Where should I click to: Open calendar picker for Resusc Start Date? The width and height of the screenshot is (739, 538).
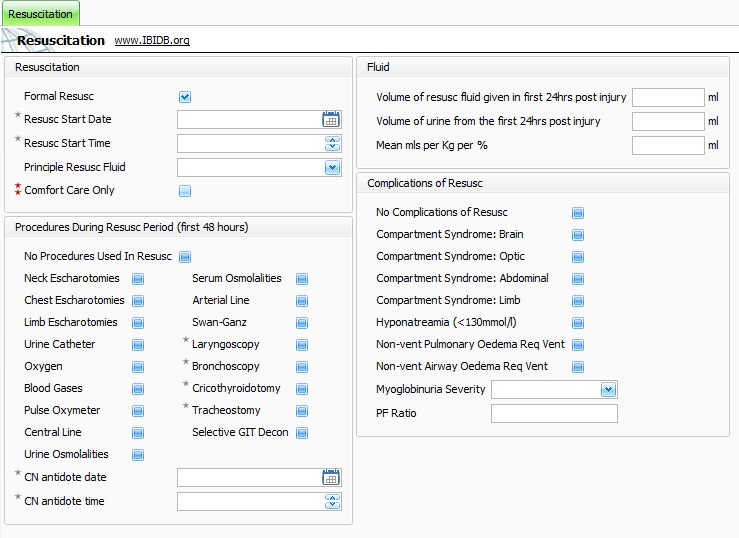point(331,120)
